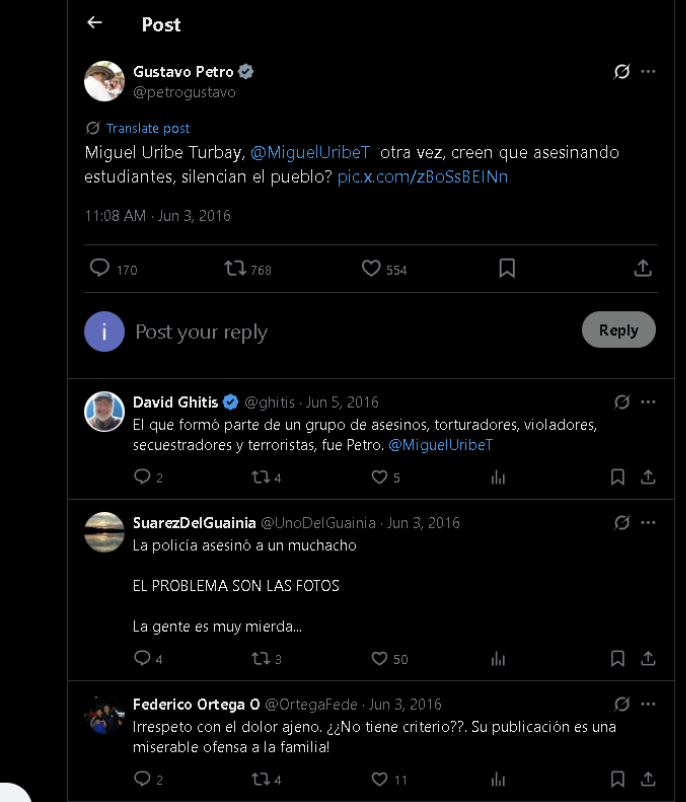Click Translate post link

click(148, 128)
